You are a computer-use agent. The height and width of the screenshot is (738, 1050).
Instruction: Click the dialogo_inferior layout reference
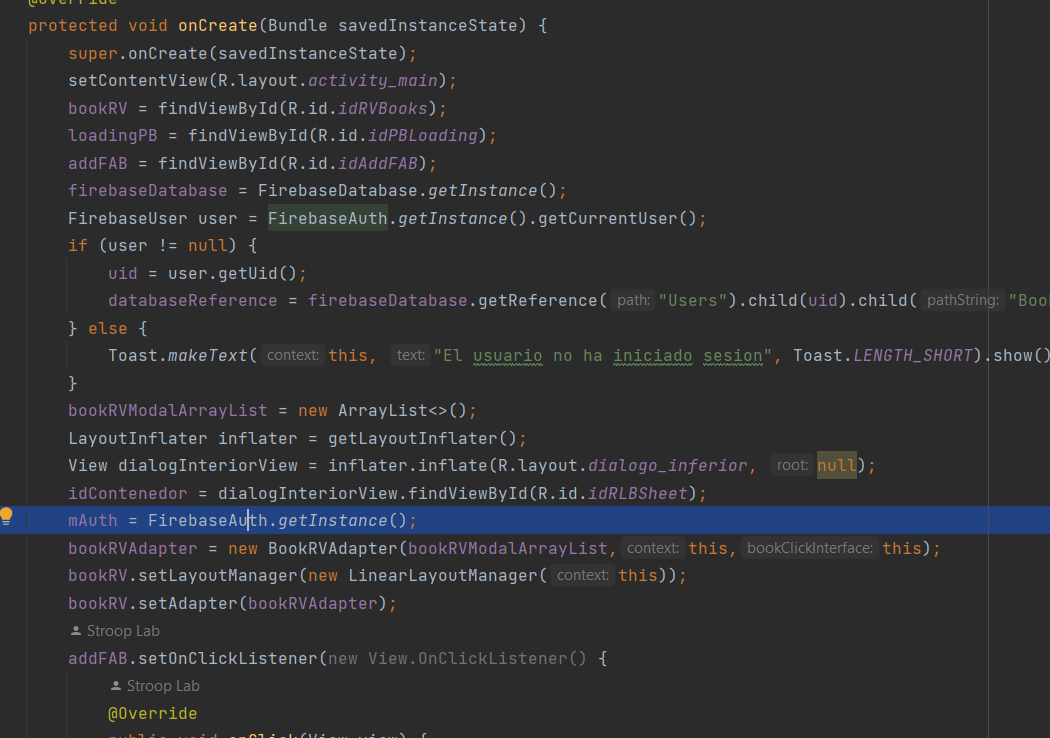pyautogui.click(x=668, y=465)
